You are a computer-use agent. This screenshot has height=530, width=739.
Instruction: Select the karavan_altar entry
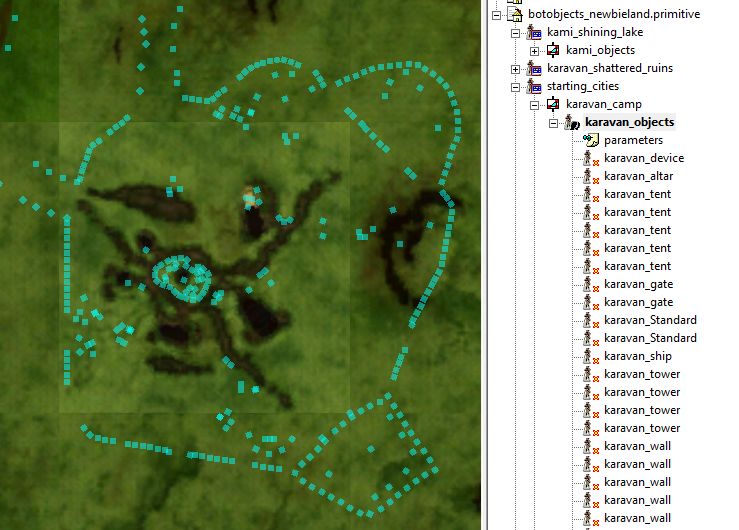coord(638,176)
